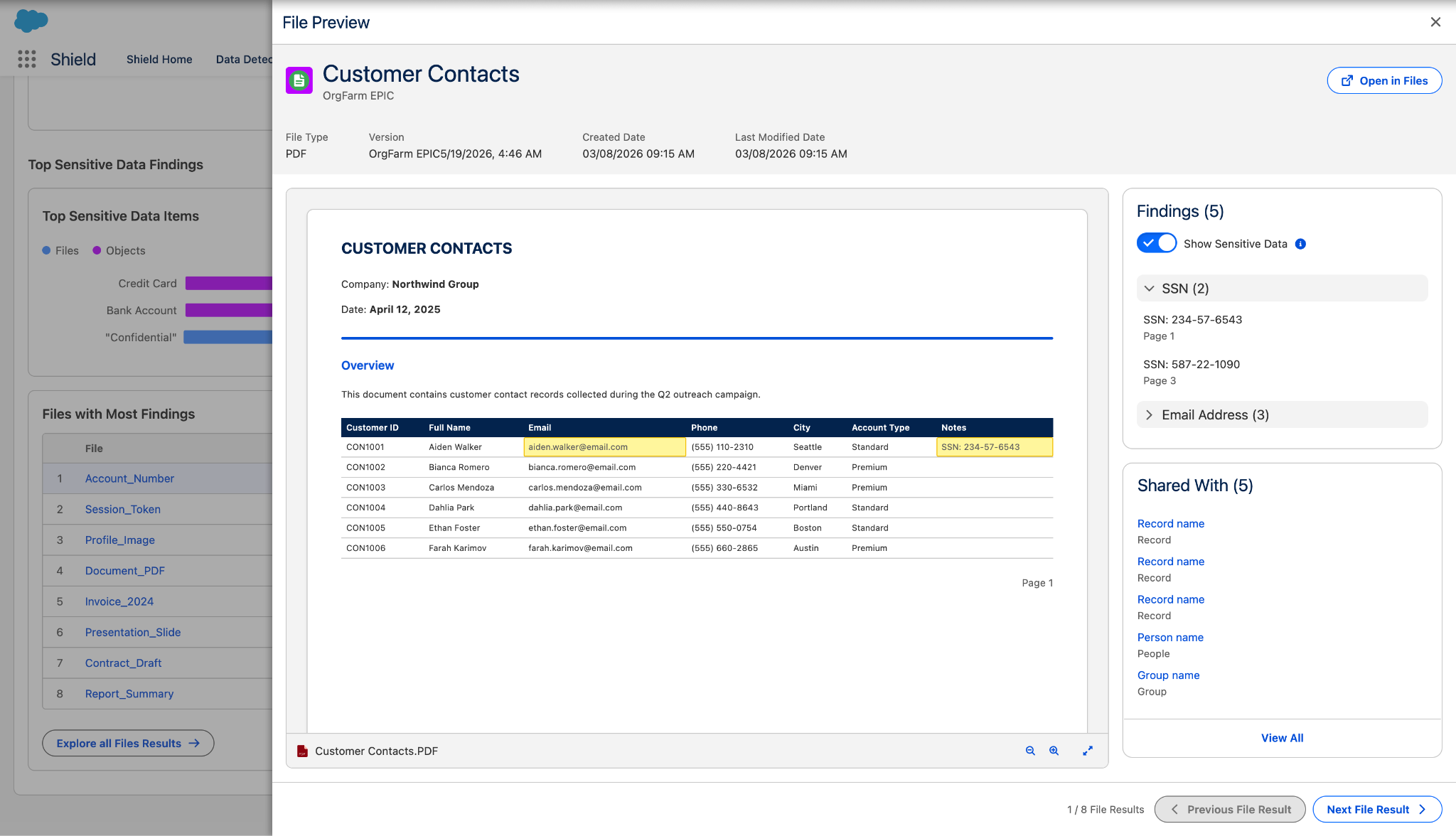Image resolution: width=1456 pixels, height=836 pixels.
Task: Expand preview to full screen
Action: click(x=1088, y=751)
